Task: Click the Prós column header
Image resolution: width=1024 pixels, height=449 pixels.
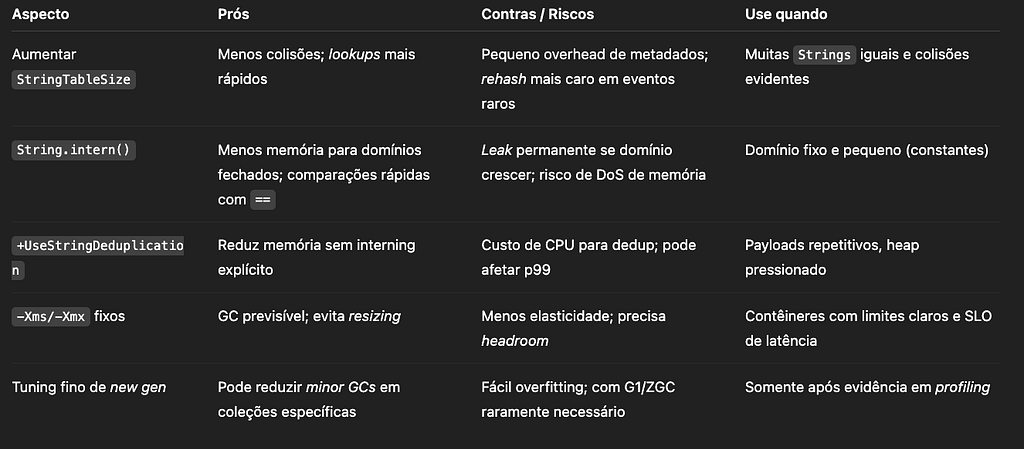Action: [233, 14]
